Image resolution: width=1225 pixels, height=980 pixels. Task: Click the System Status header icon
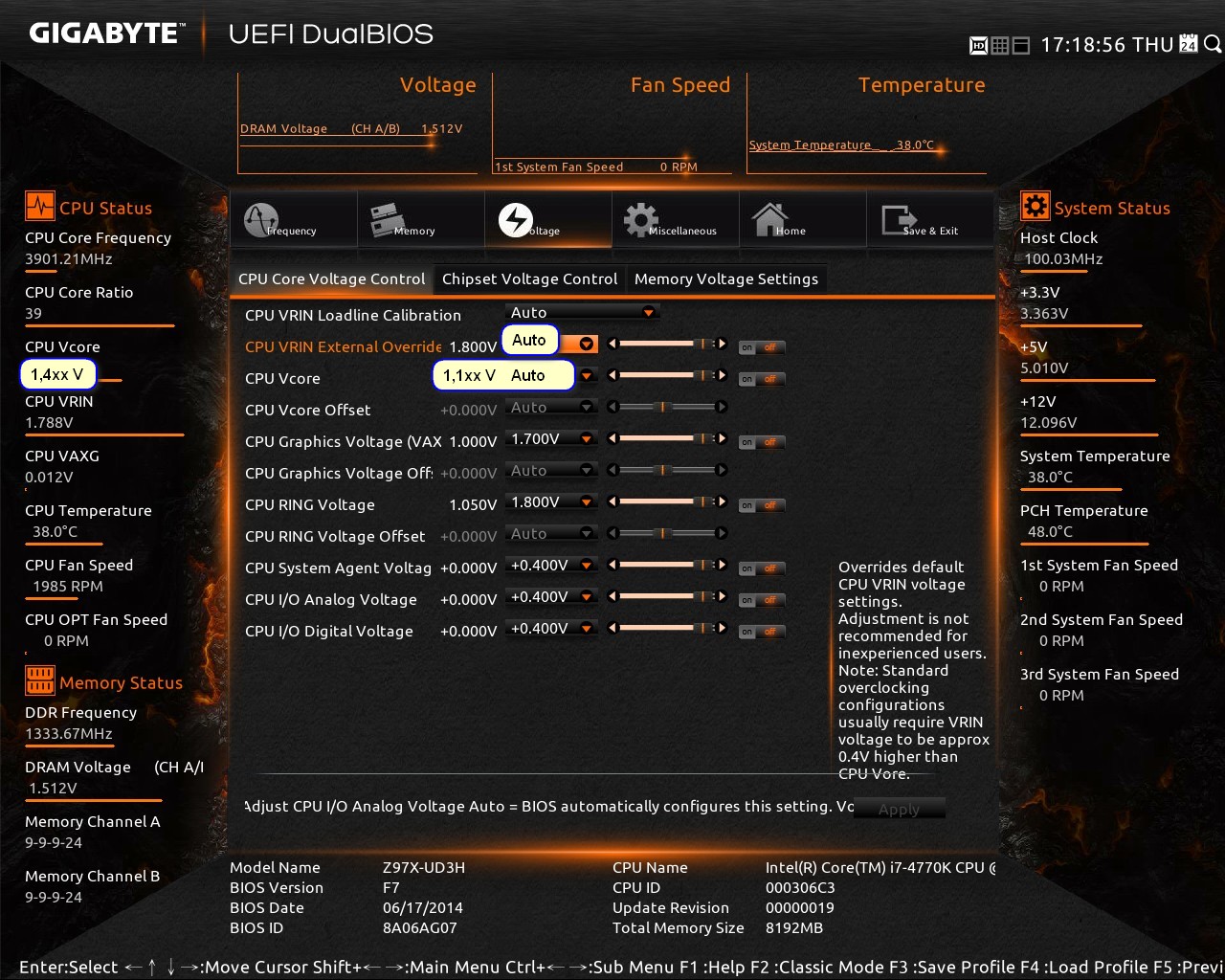1035,207
